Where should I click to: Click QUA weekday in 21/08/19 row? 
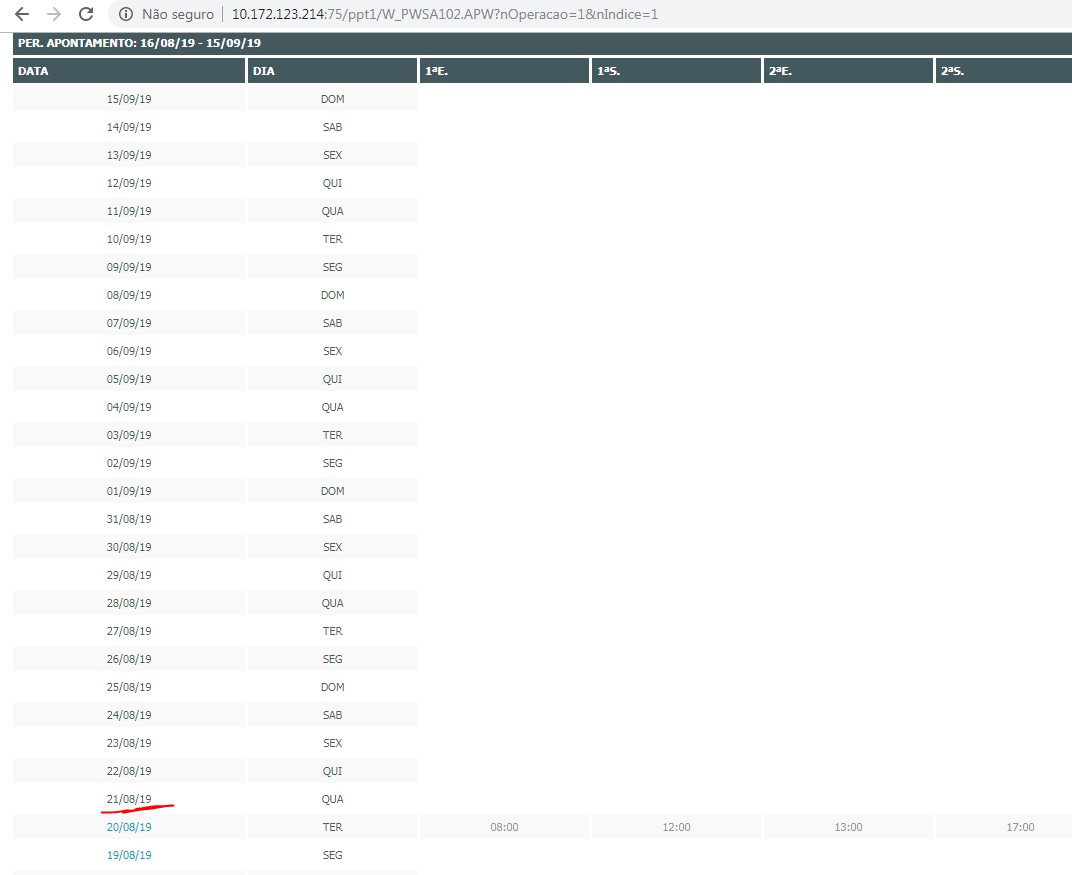(332, 799)
